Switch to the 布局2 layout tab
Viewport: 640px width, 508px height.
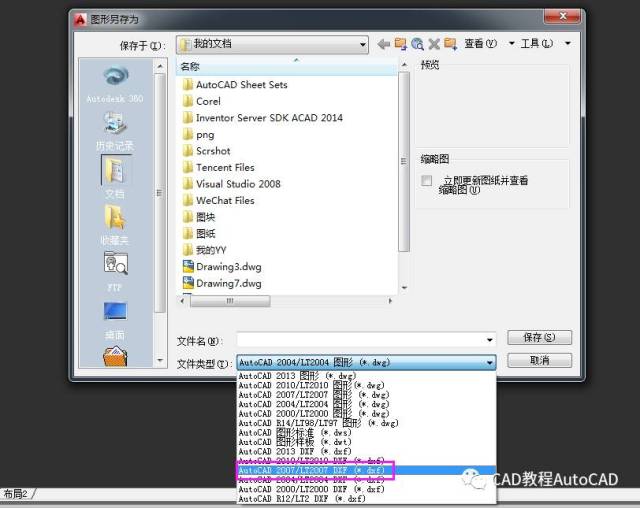coord(16,494)
